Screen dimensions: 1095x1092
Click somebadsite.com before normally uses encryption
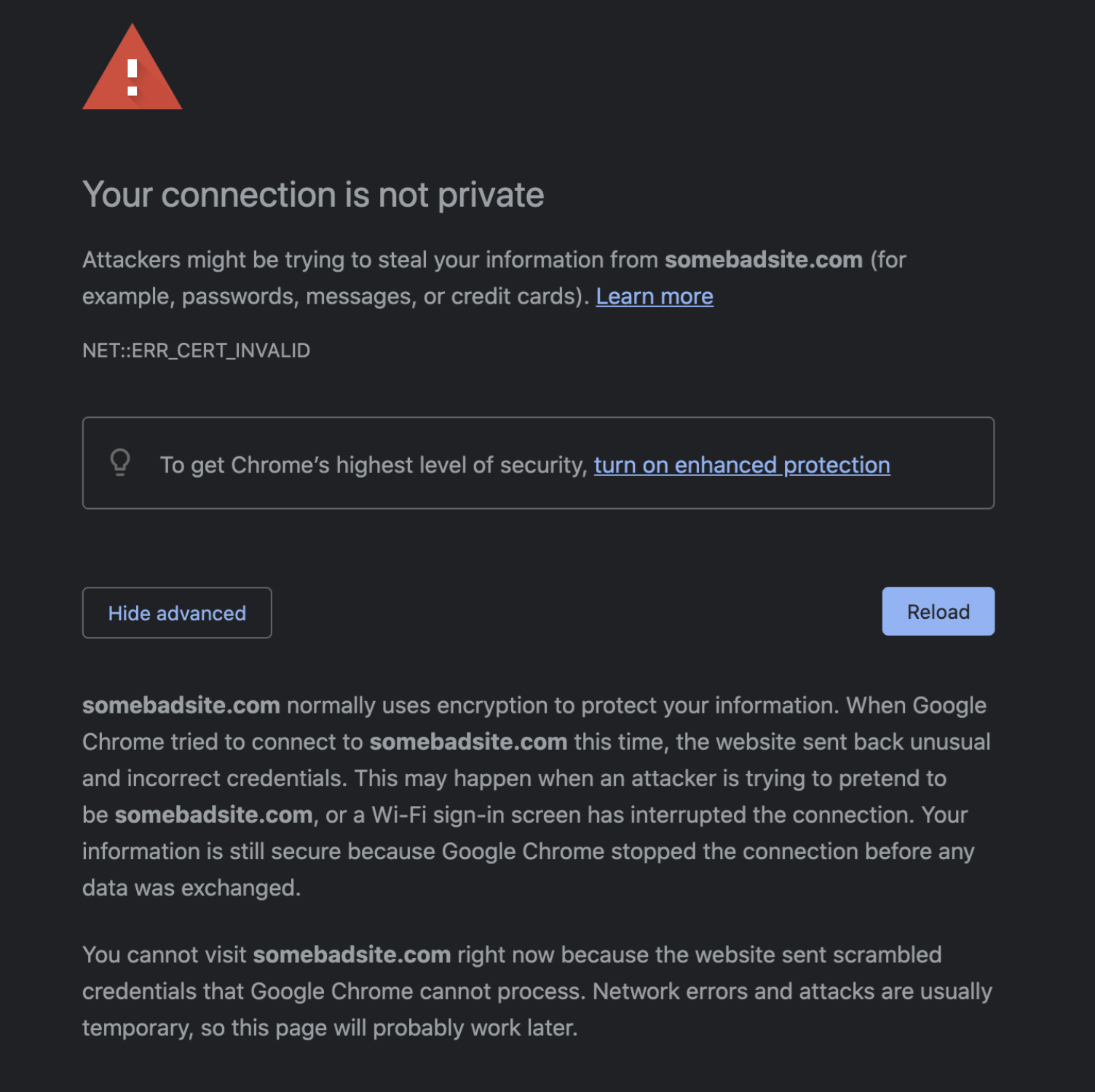pos(181,705)
